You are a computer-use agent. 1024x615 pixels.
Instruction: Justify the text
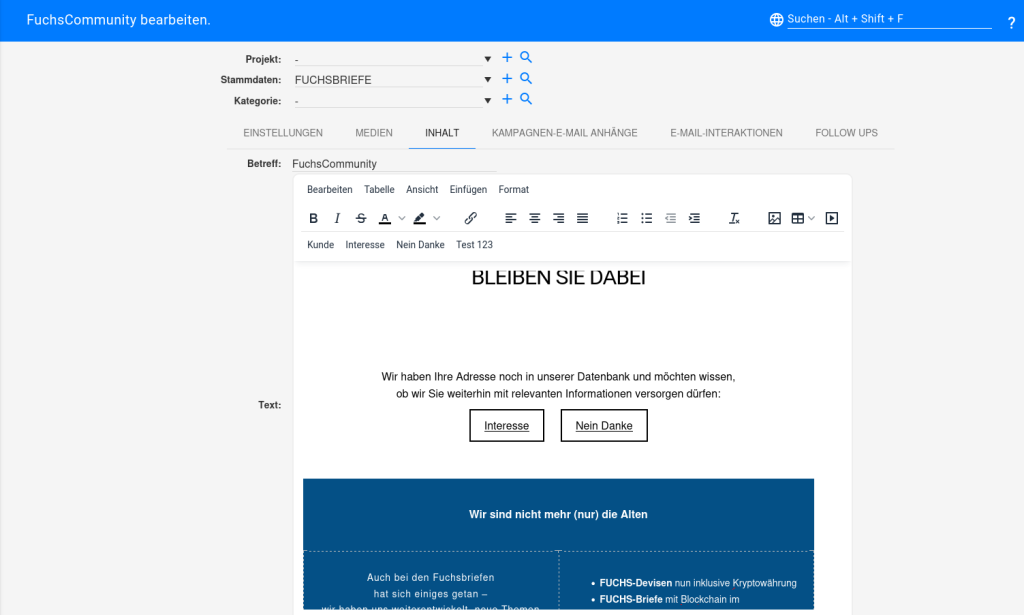pyautogui.click(x=583, y=218)
